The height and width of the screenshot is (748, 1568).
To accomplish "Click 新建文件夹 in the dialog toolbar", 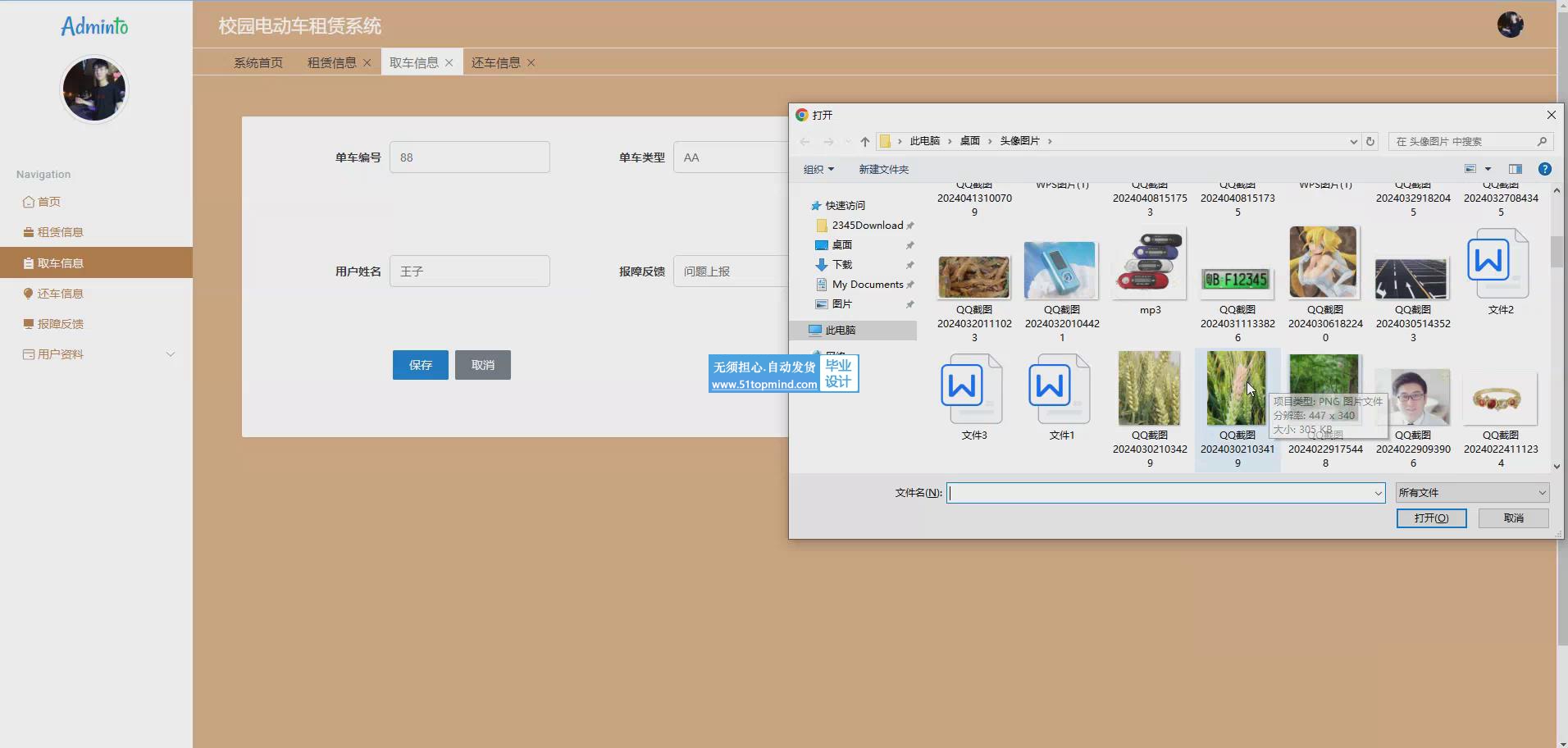I will click(883, 169).
